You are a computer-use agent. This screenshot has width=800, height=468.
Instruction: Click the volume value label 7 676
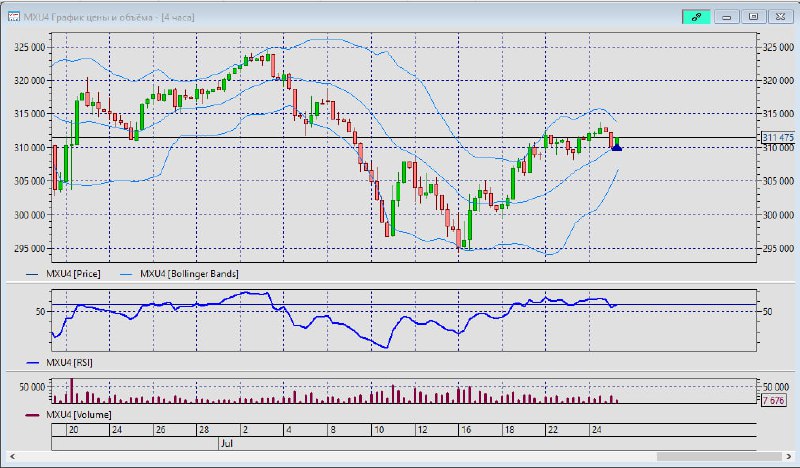(773, 400)
